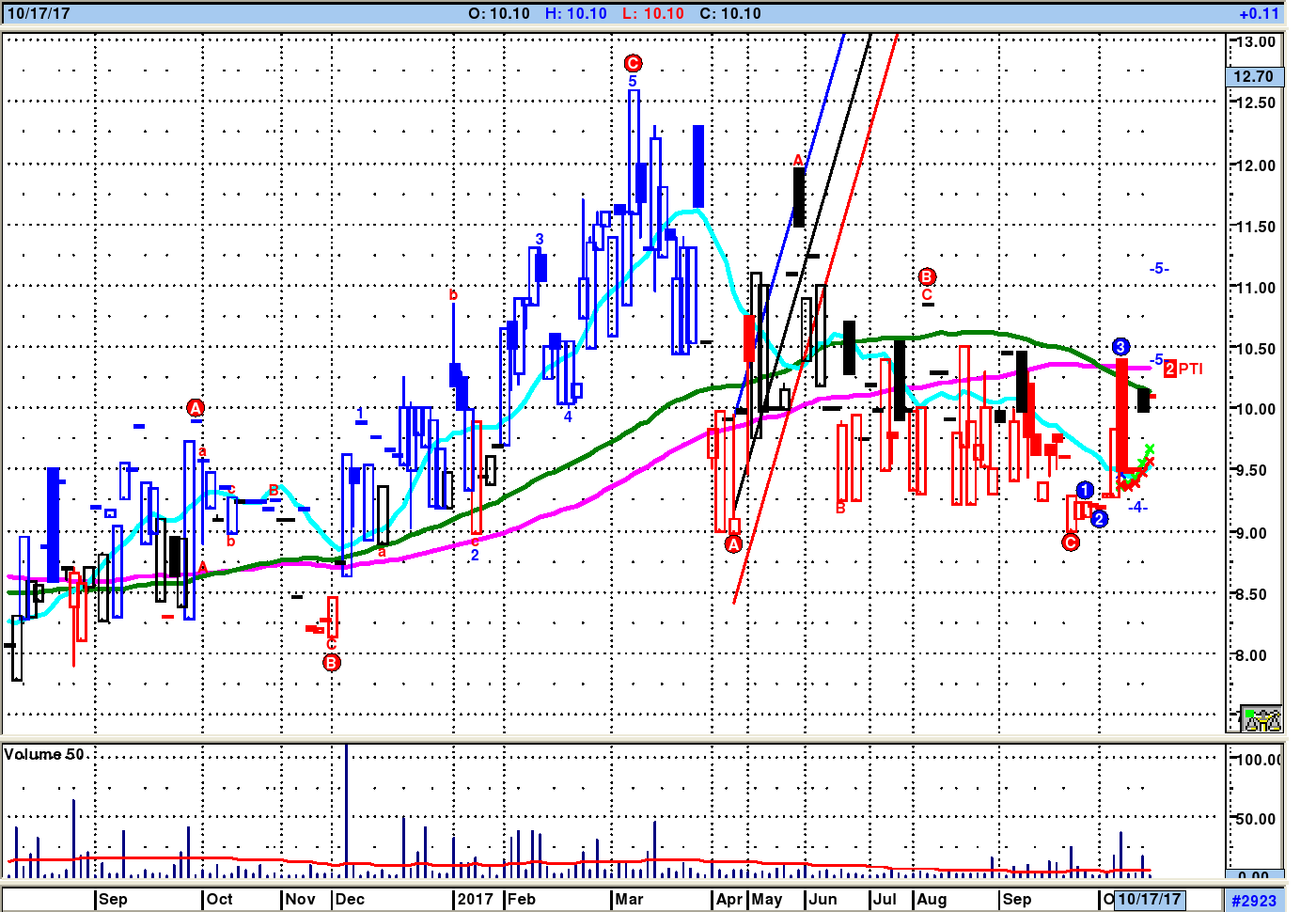Click the red circled B above August bars
The image size is (1316, 912).
927,276
